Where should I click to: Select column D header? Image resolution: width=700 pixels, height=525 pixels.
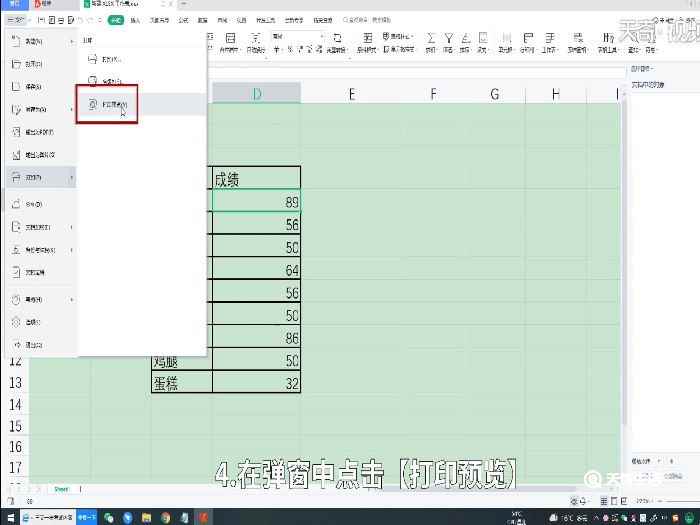pos(256,94)
